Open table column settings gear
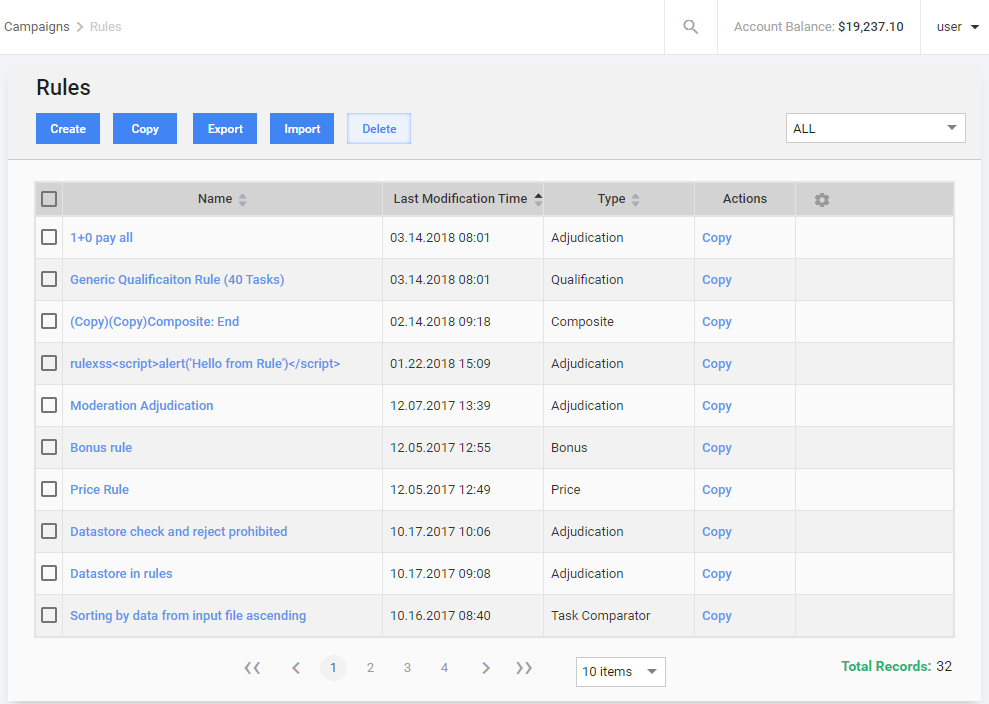989x704 pixels. [821, 200]
